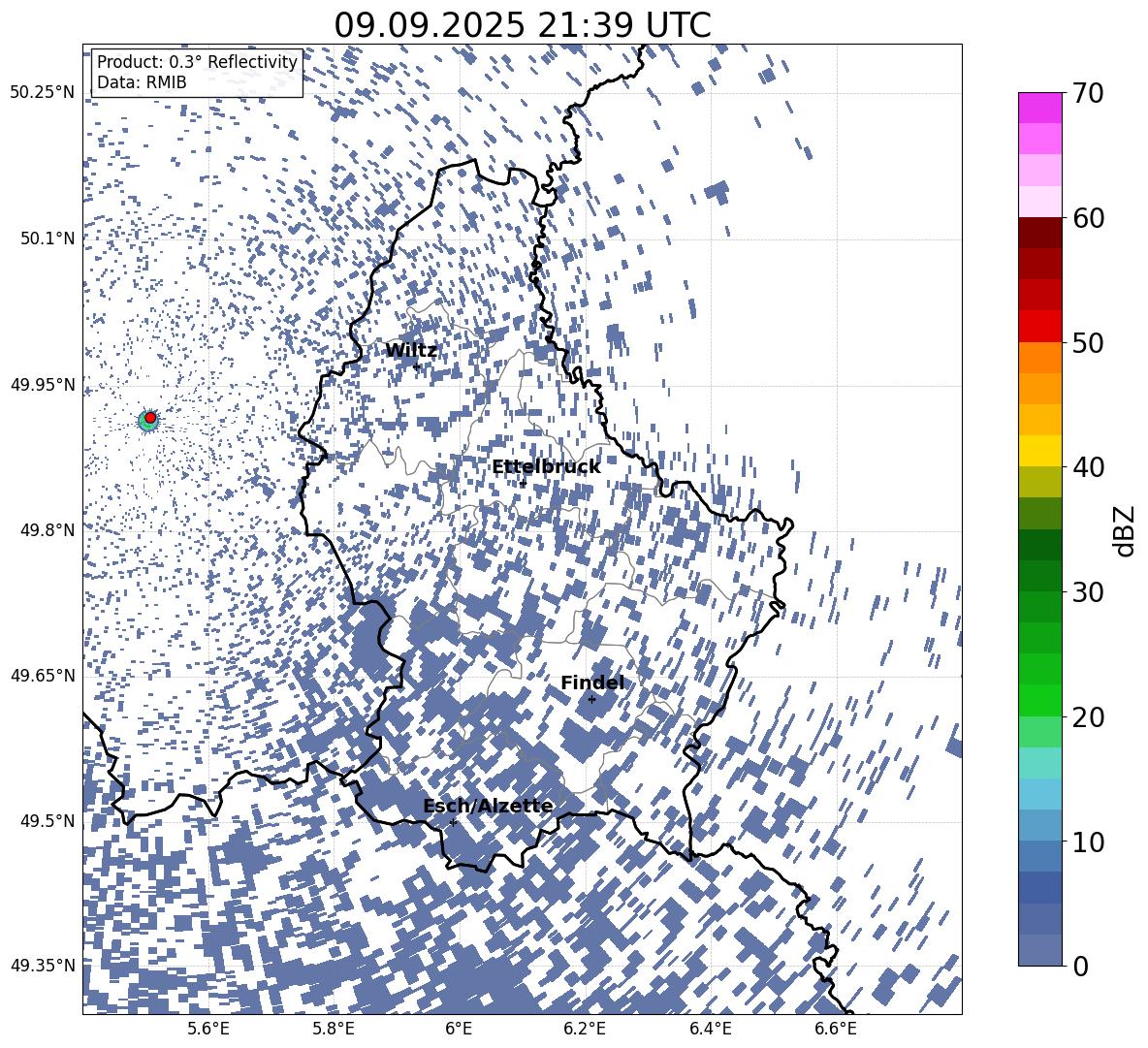Image resolution: width=1148 pixels, height=1048 pixels.
Task: Click the magenta top colorbar segment
Action: pos(1039,108)
